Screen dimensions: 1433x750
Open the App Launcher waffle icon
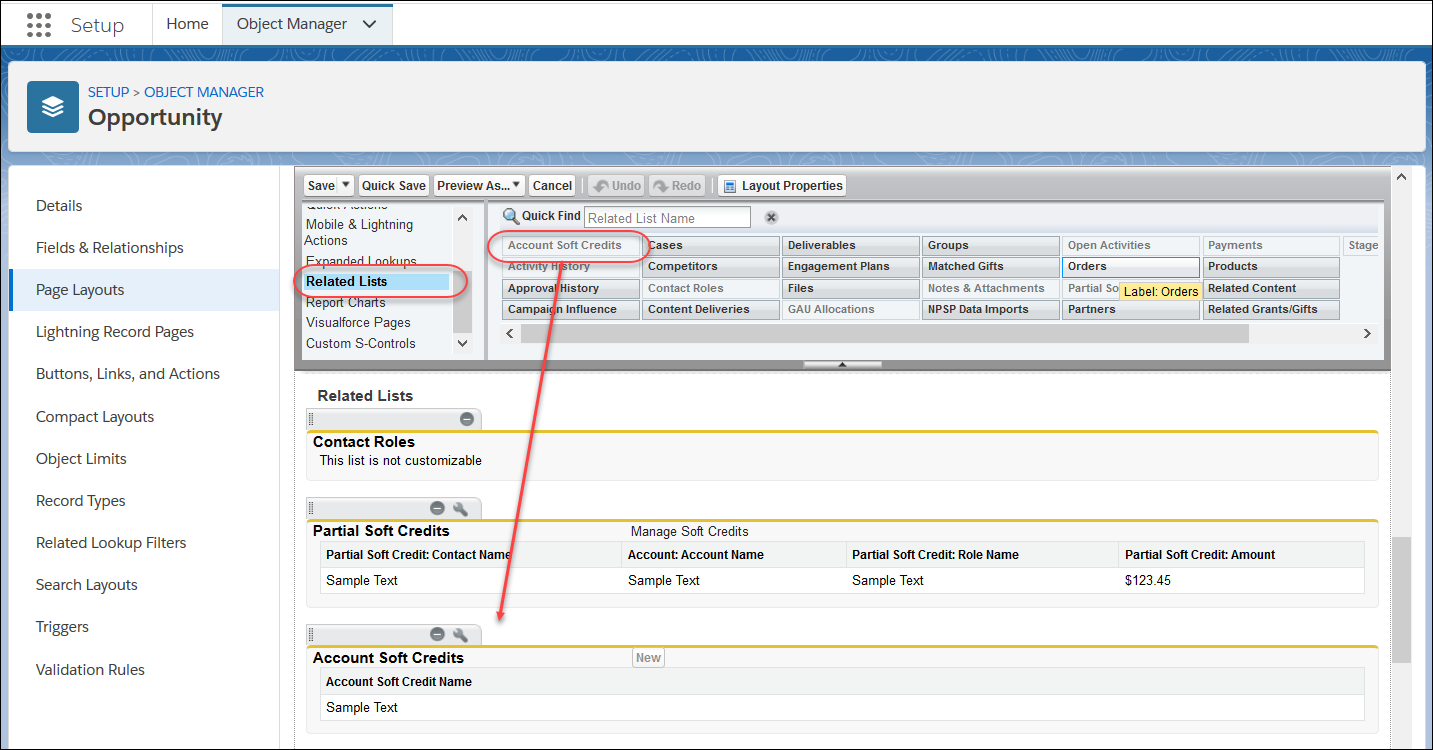(38, 23)
